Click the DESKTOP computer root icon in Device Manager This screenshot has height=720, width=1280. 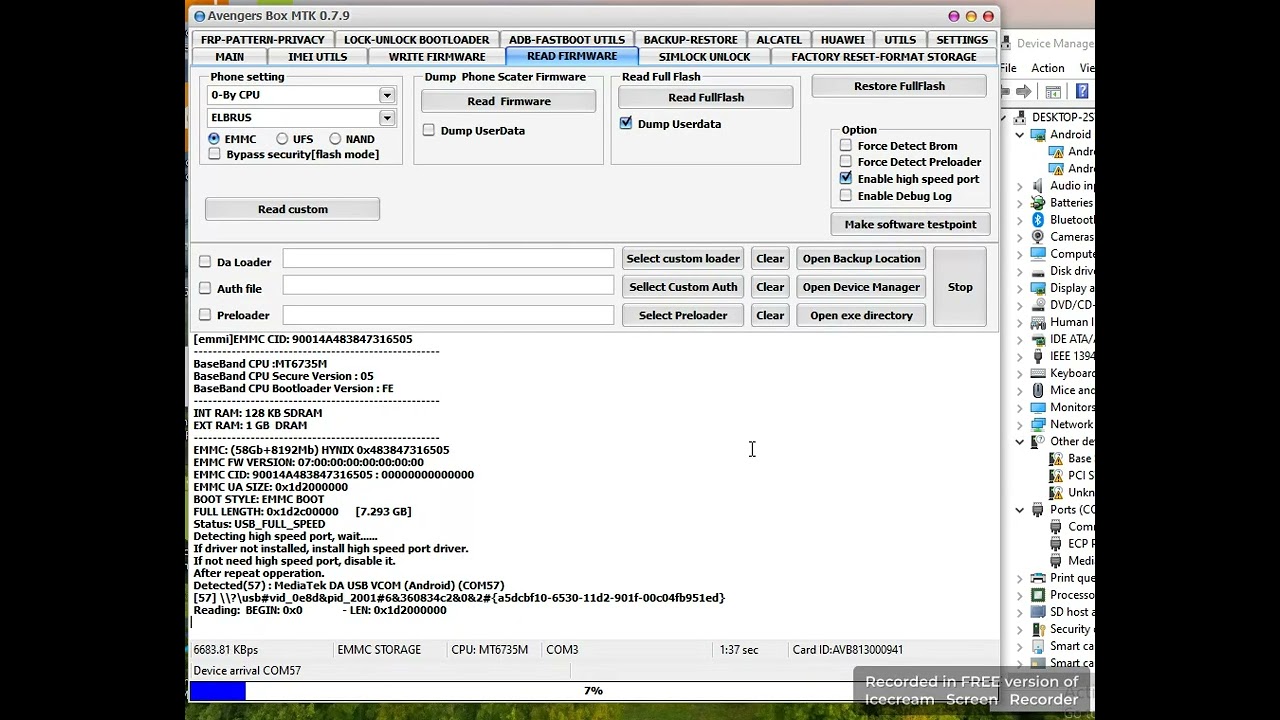[x=1022, y=118]
